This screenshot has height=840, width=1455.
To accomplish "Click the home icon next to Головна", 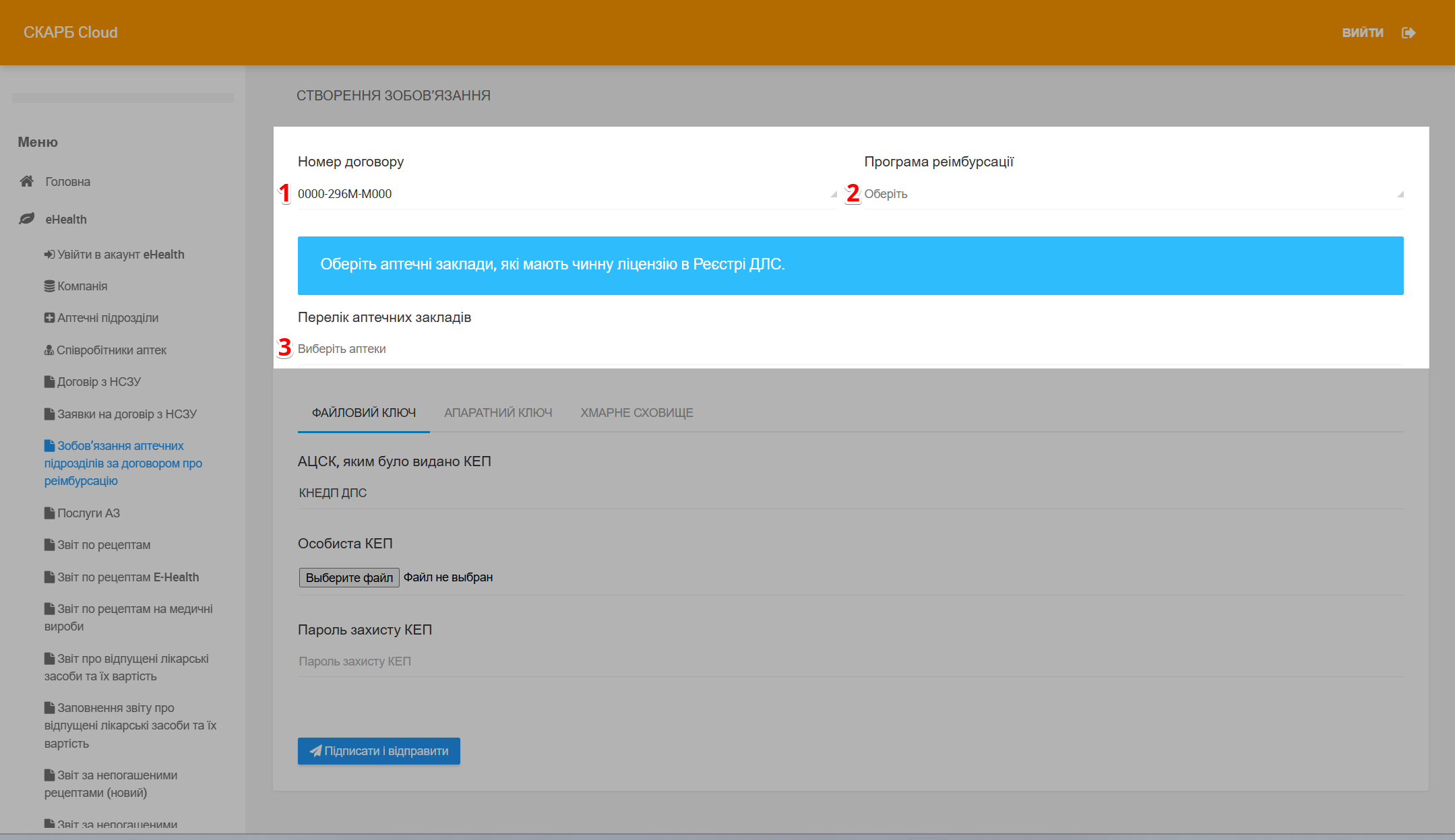I will [27, 181].
